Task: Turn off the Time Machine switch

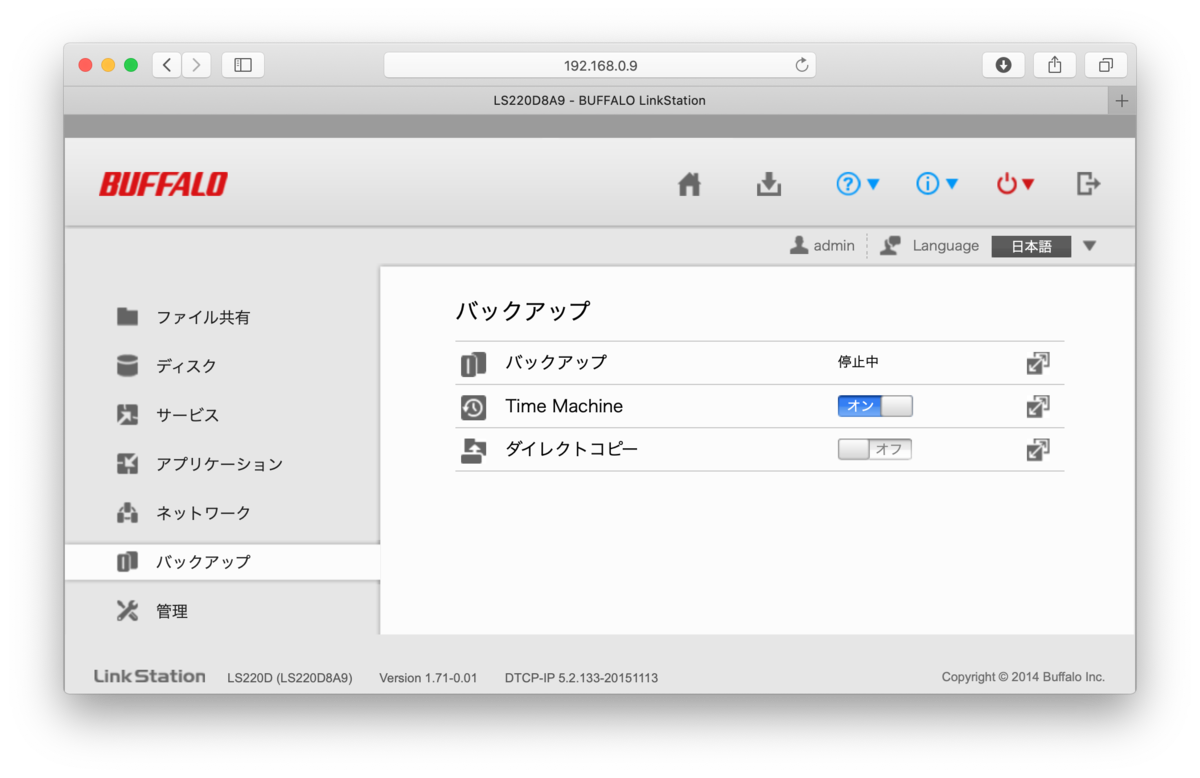Action: (x=875, y=406)
